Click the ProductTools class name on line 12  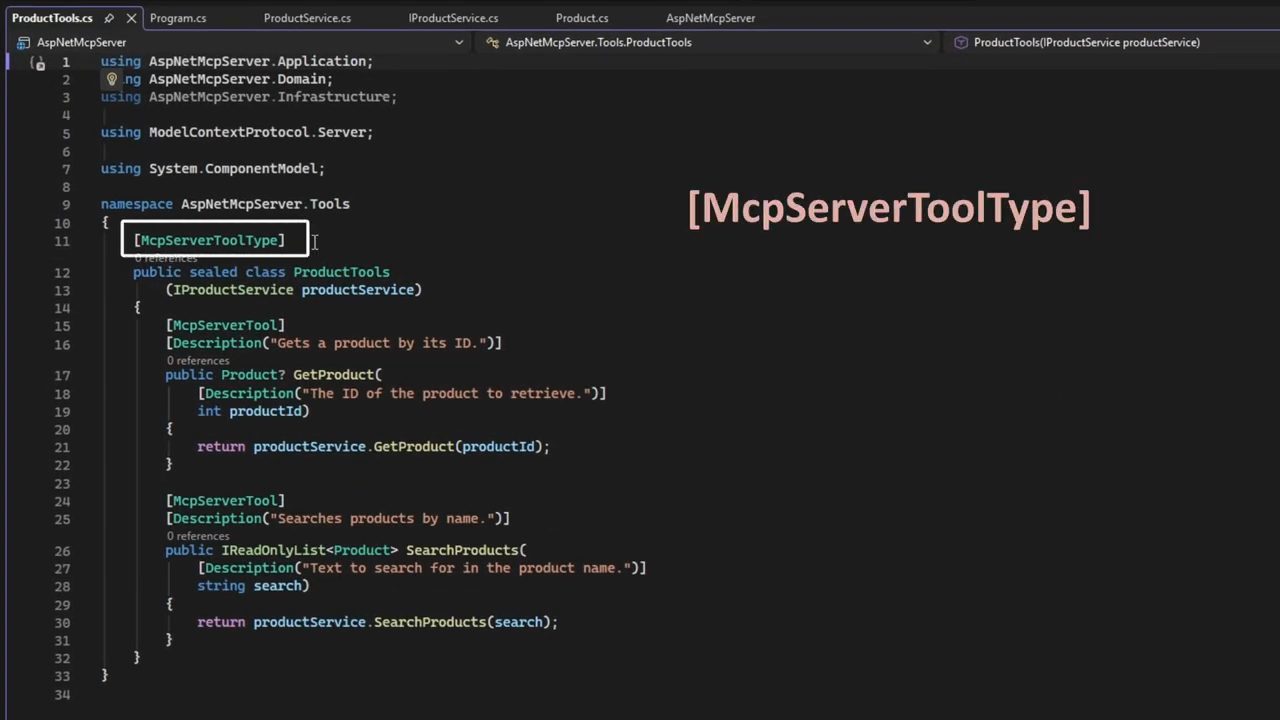pos(341,272)
